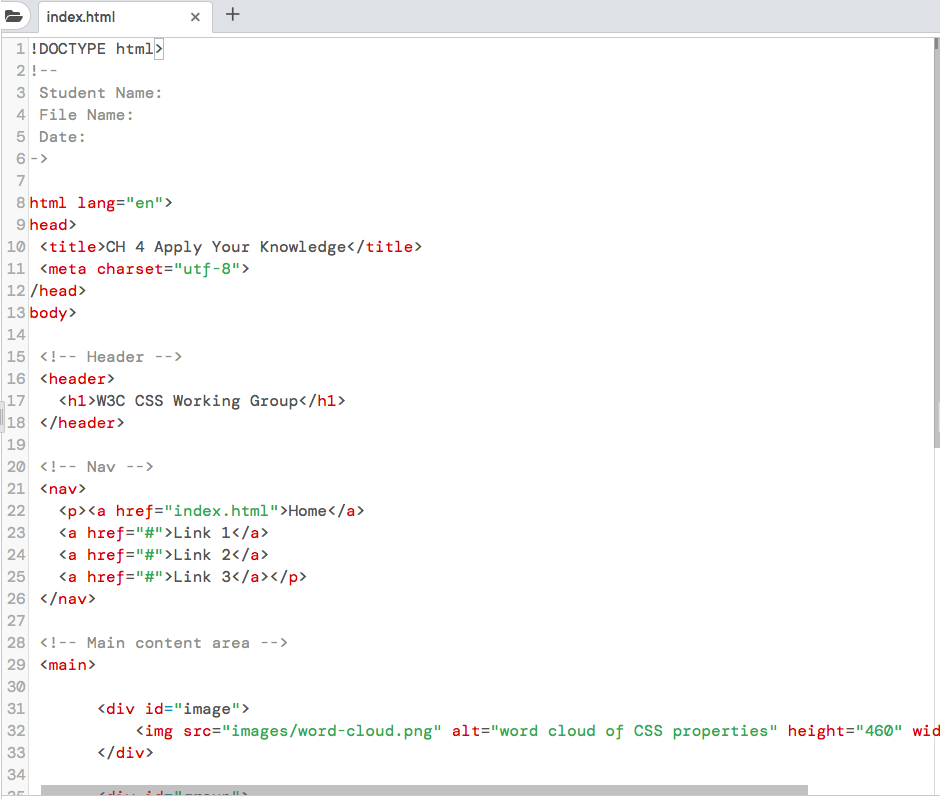This screenshot has height=799, width=940.
Task: Click the Link 1 anchor text
Action: 199,532
